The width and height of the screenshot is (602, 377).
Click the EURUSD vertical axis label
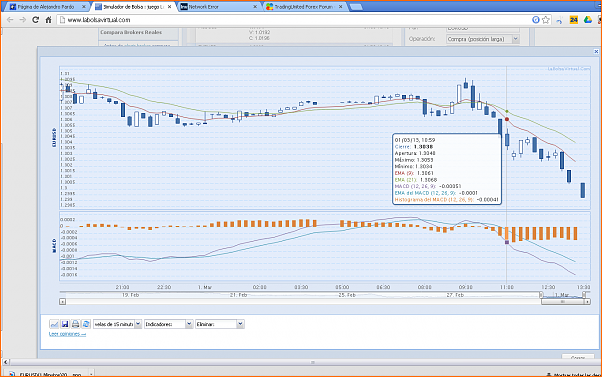[54, 137]
